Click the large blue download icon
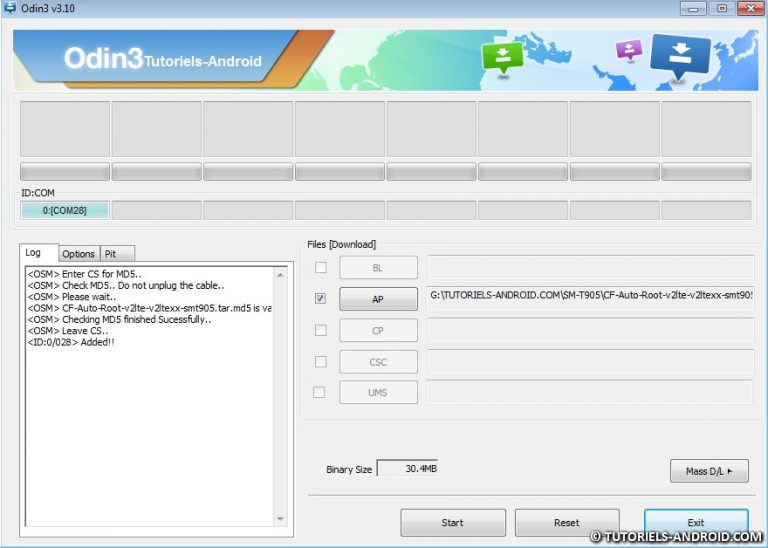The image size is (768, 548). coord(680,56)
